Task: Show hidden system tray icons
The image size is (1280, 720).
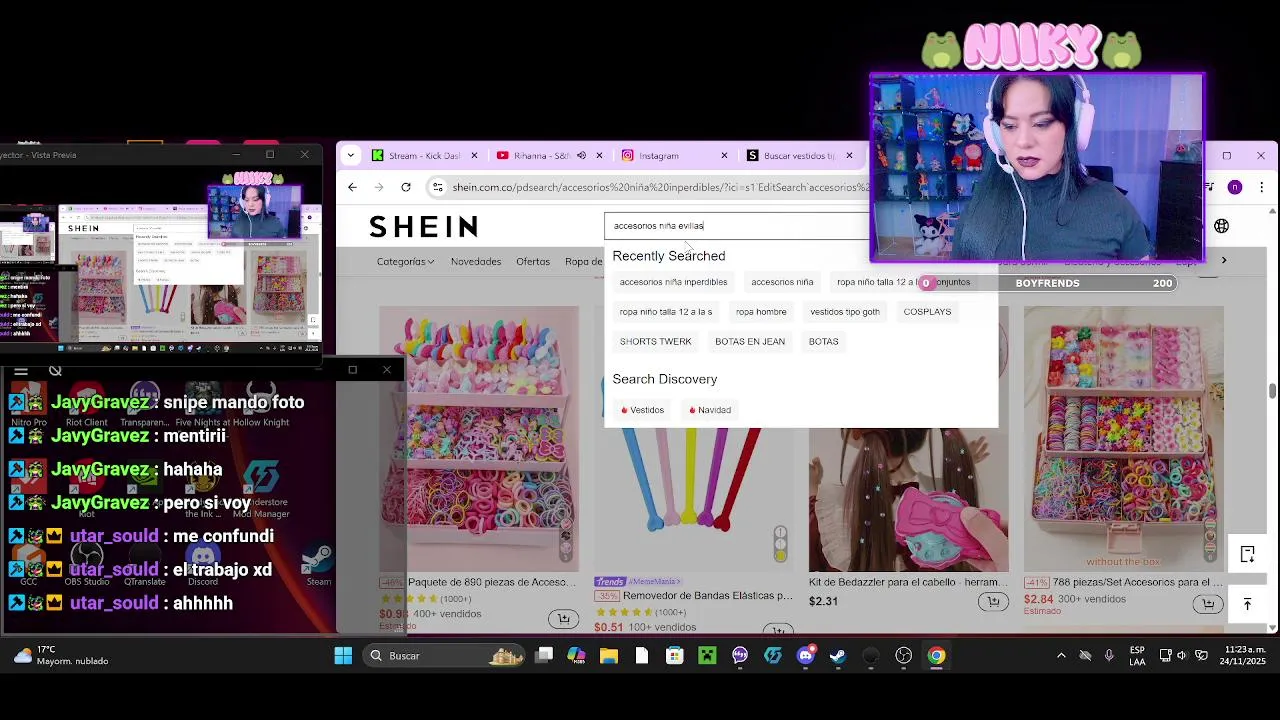Action: coord(1061,656)
